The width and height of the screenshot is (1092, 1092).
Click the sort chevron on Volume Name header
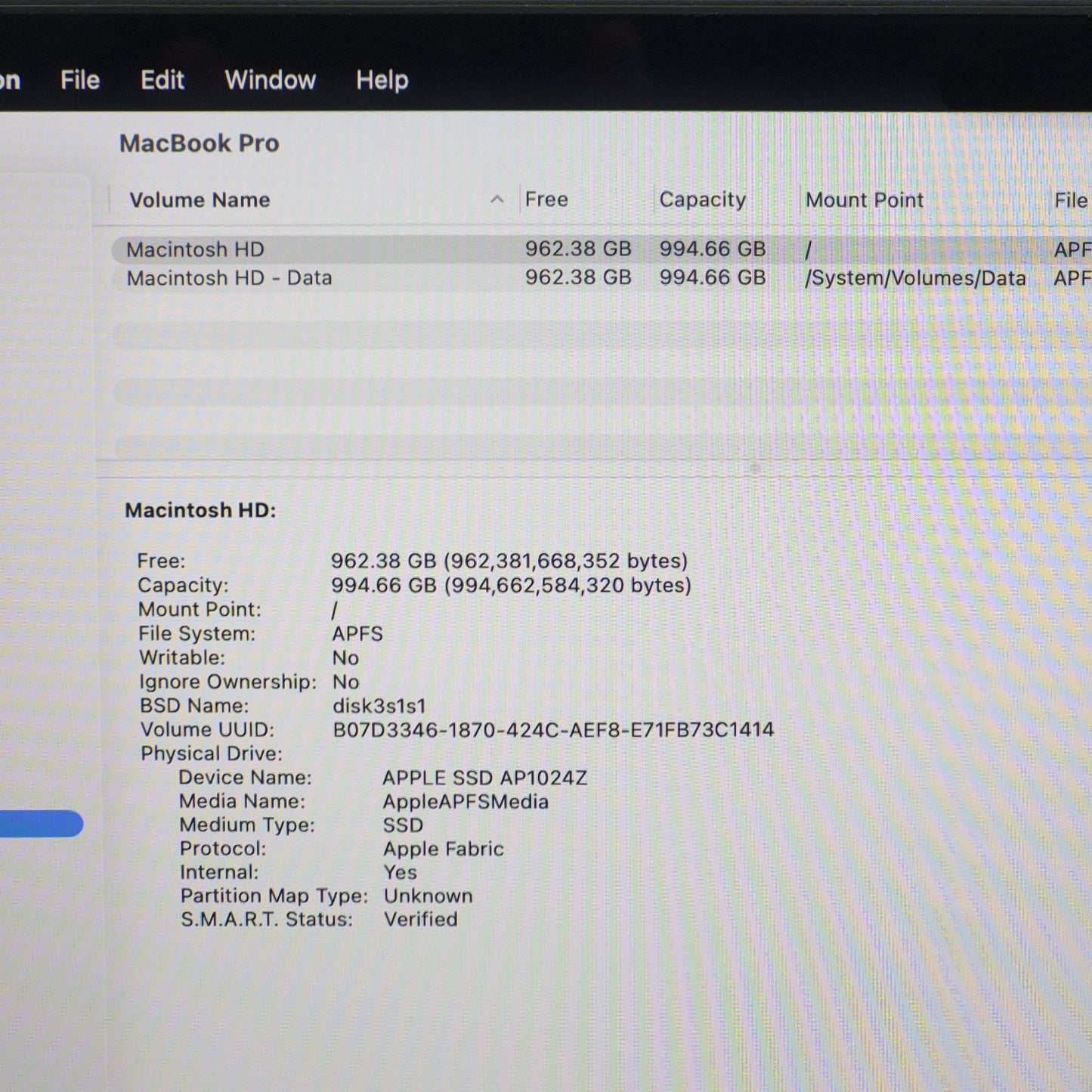click(497, 200)
